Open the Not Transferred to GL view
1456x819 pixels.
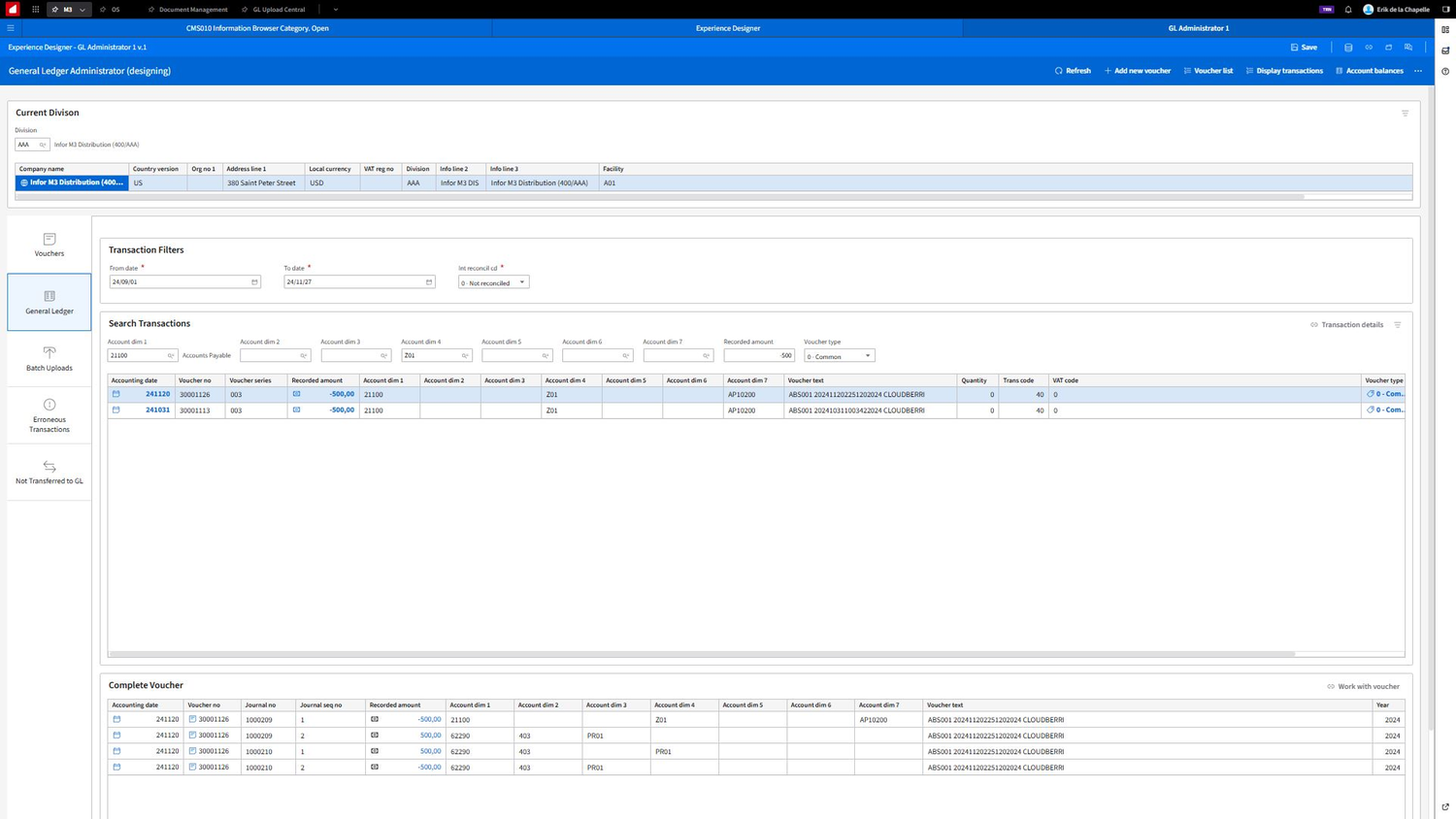tap(49, 473)
